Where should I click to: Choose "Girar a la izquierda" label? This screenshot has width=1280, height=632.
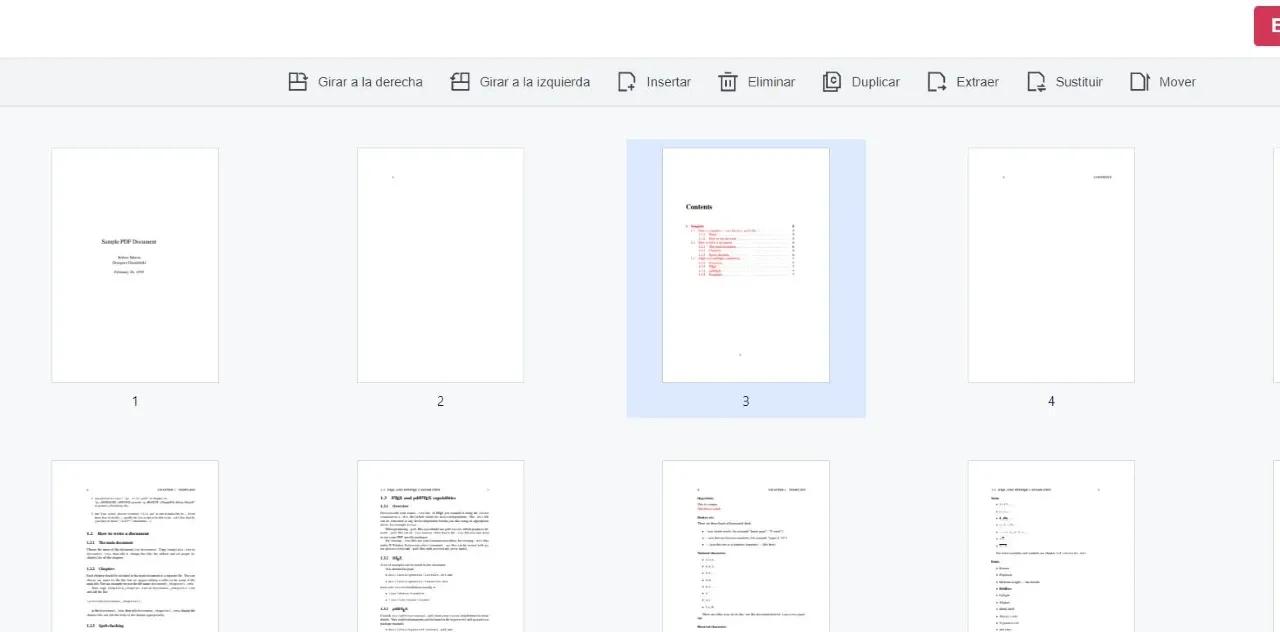(535, 82)
